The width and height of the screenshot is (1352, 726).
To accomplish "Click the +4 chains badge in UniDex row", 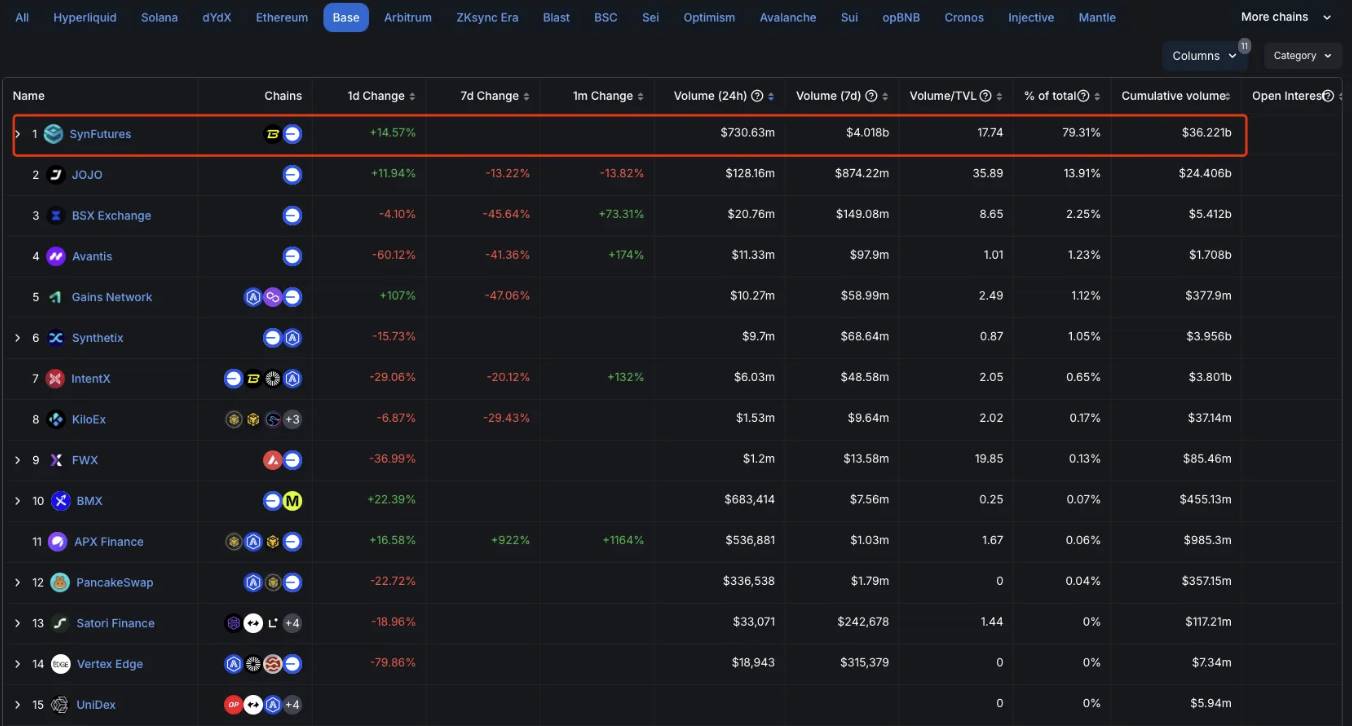I will [292, 705].
